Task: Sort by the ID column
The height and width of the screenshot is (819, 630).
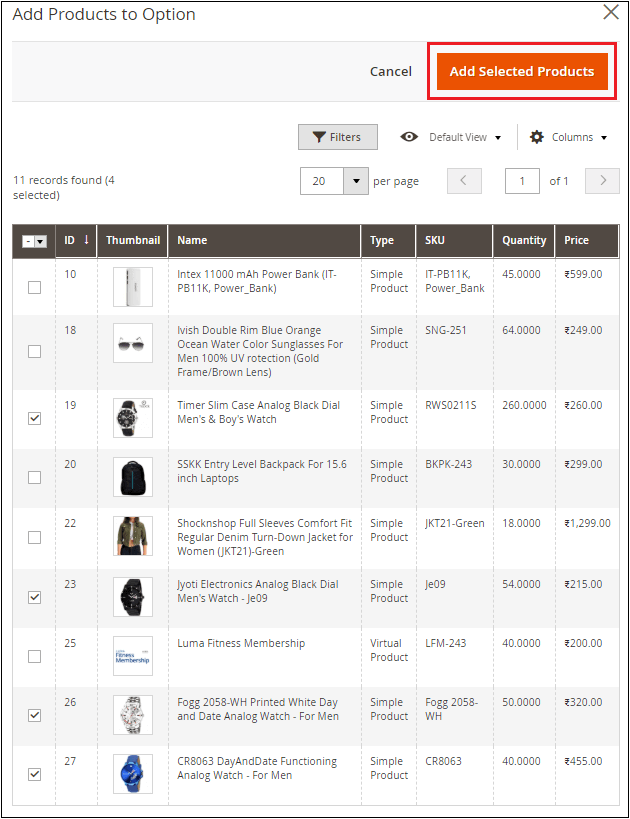Action: coord(76,240)
